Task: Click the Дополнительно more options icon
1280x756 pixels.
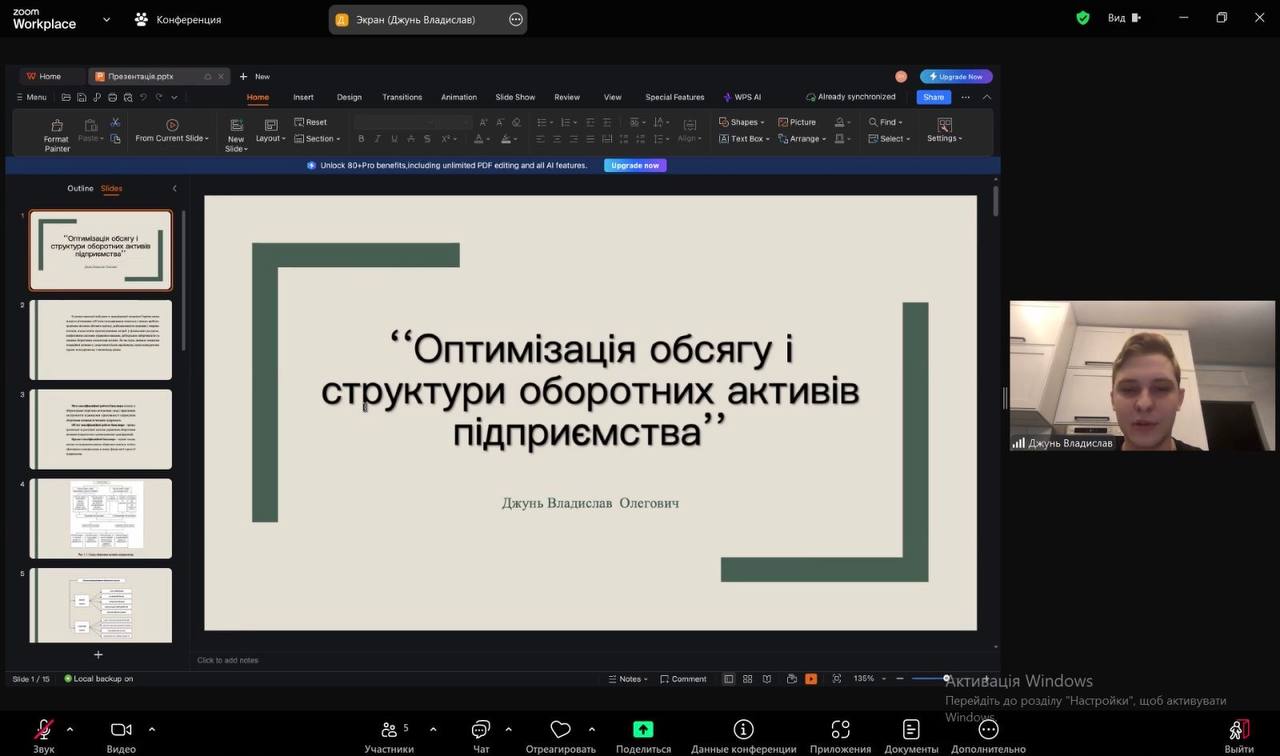Action: click(988, 730)
